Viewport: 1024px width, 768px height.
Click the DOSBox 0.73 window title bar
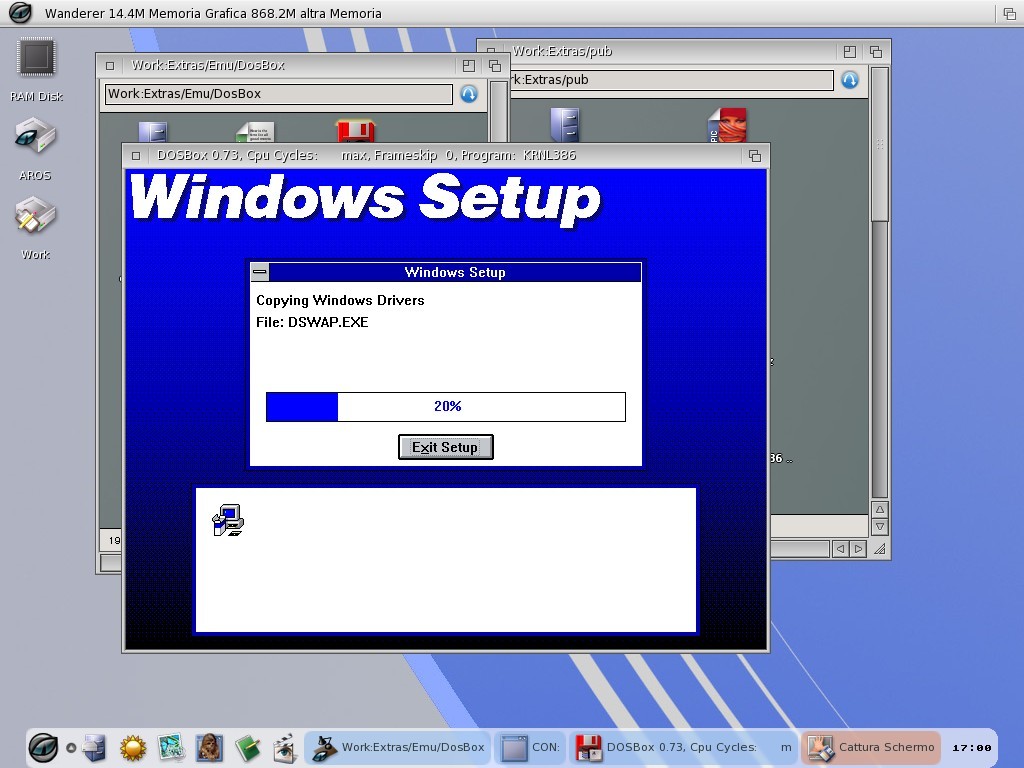pos(444,156)
